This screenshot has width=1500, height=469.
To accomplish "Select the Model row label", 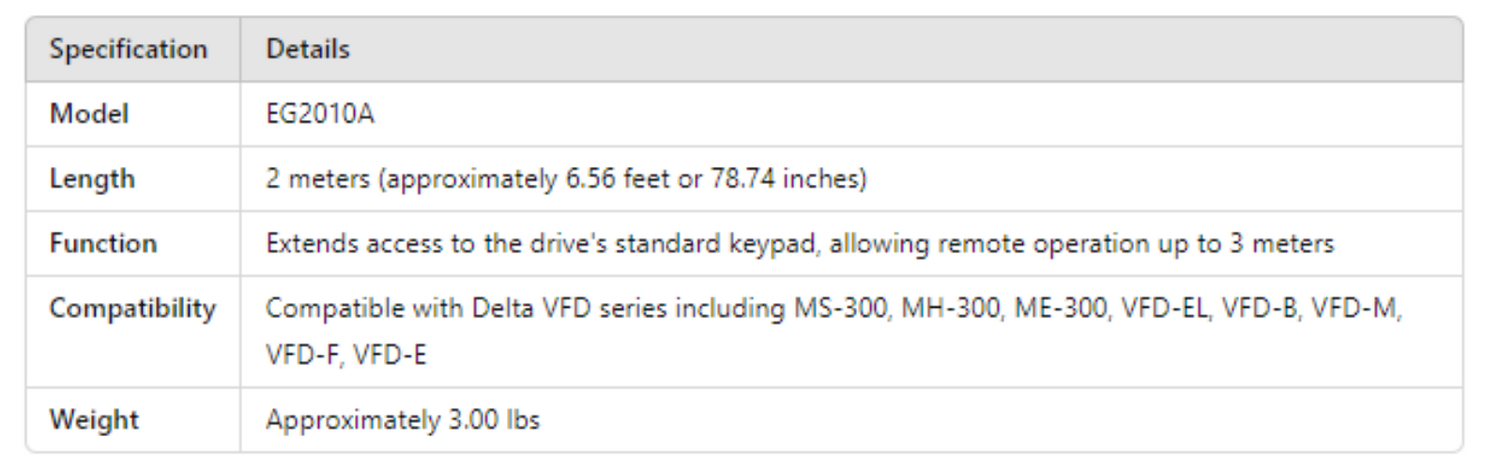I will 90,114.
